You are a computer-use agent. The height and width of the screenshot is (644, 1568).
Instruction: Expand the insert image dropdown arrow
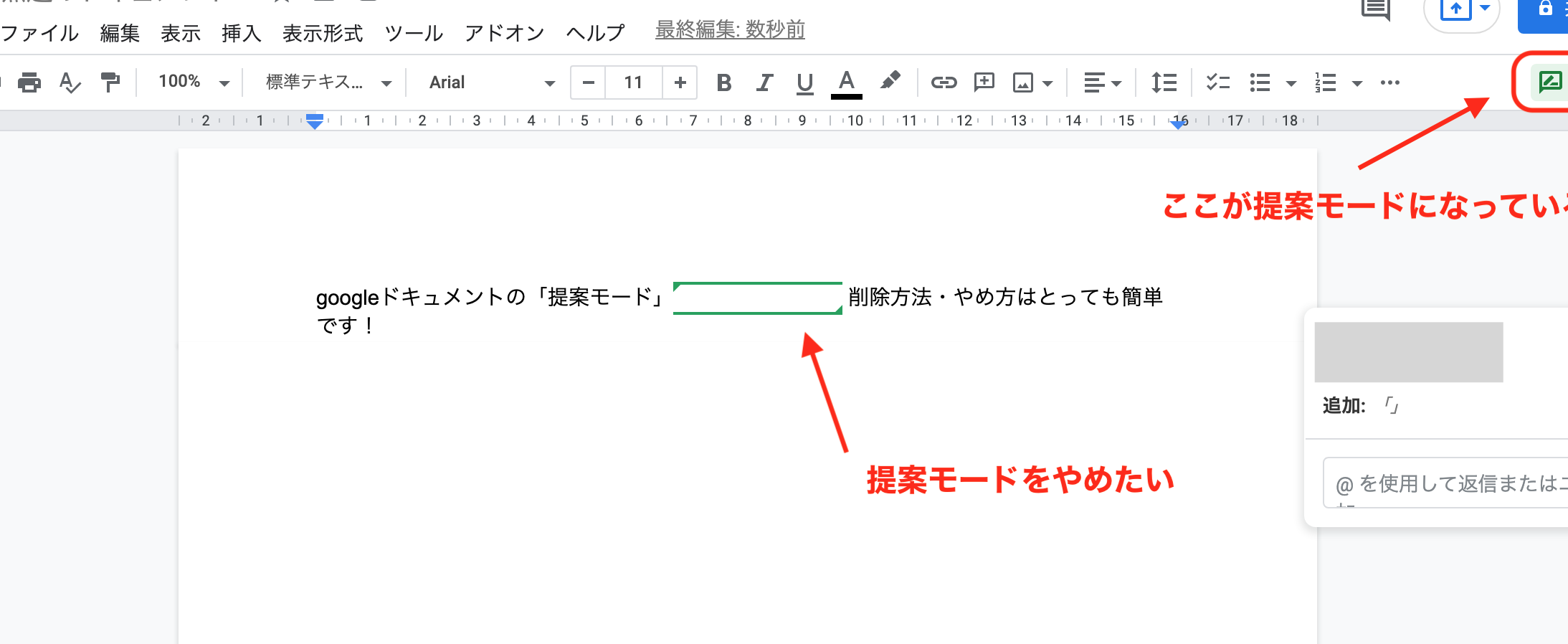pos(1047,84)
